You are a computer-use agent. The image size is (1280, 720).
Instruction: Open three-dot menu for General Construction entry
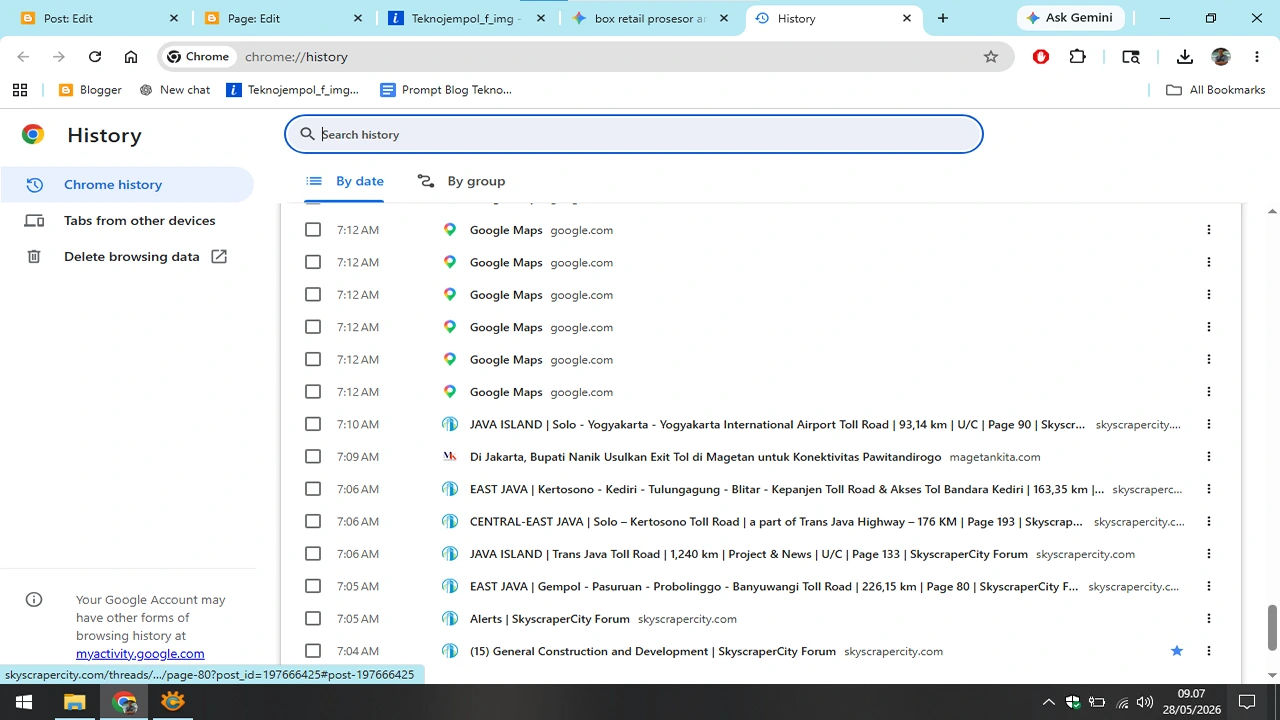pyautogui.click(x=1208, y=651)
